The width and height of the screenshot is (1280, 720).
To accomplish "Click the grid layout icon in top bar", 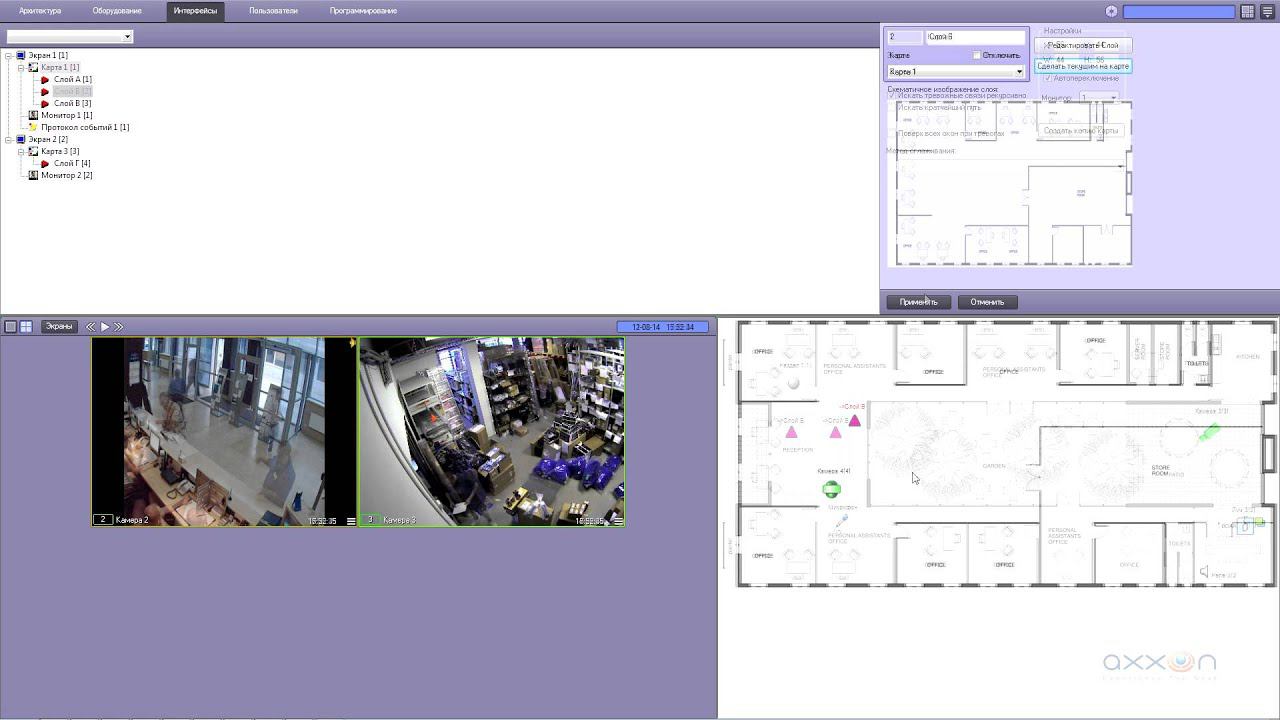I will 1248,12.
